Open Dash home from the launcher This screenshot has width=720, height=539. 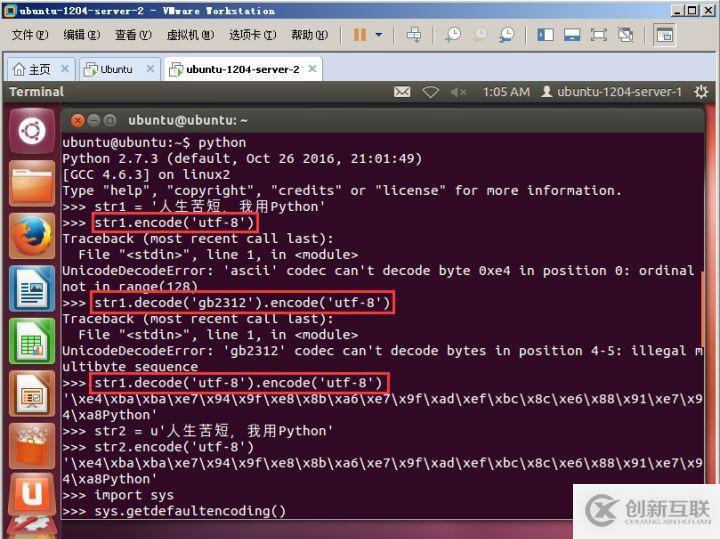pos(32,131)
